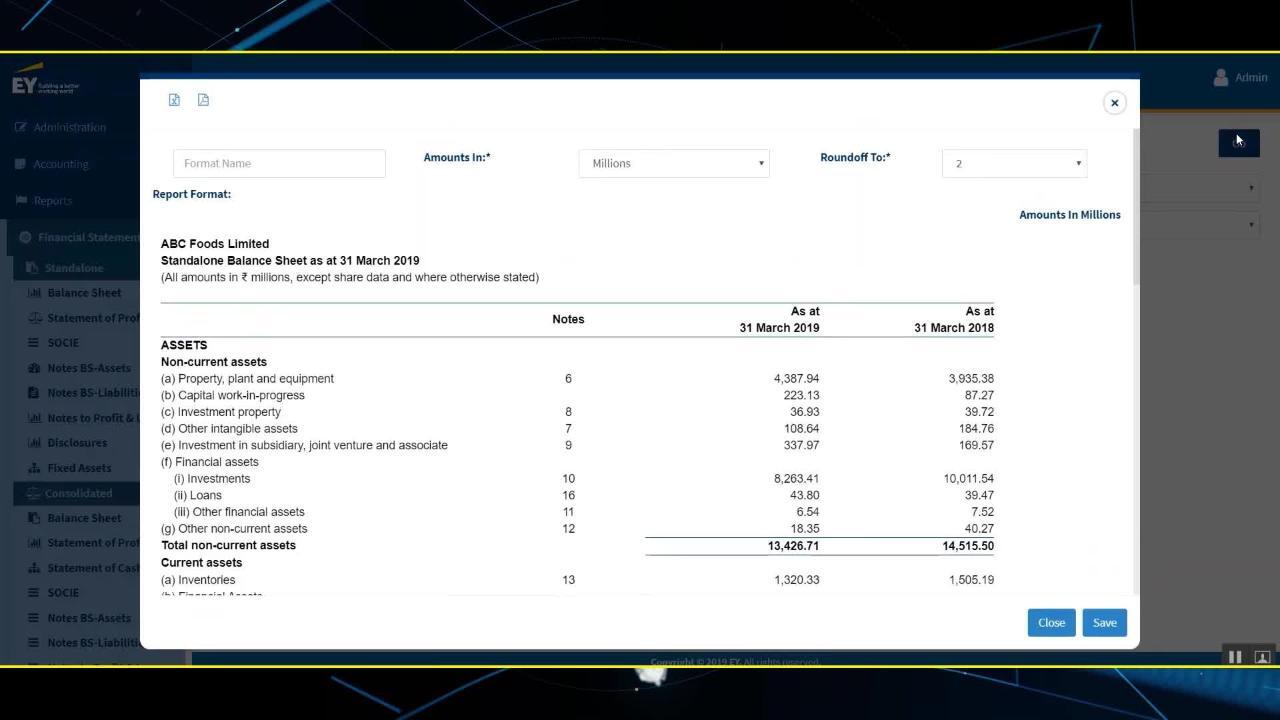Image resolution: width=1280 pixels, height=720 pixels.
Task: Open Disclosures in the sidebar
Action: tap(76, 443)
